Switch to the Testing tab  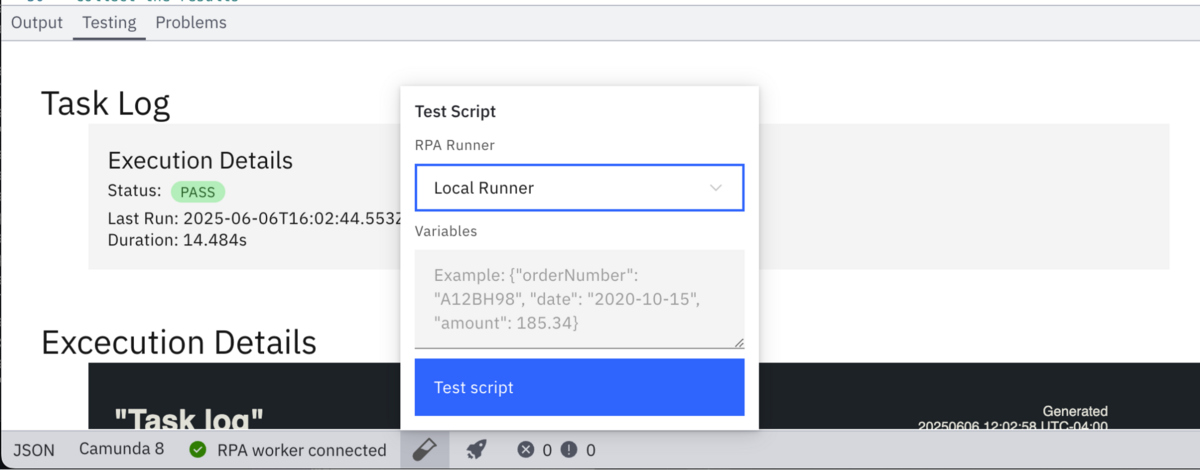tap(110, 22)
